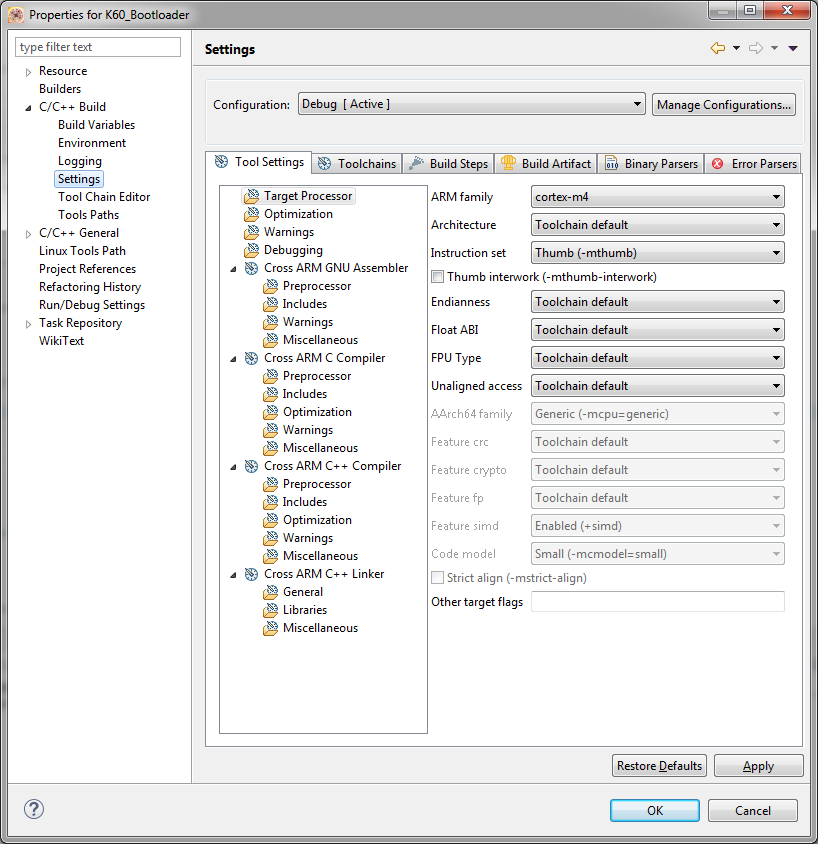Click the tree Optimization icon under Target Processor
Viewport: 818px width, 844px height.
251,214
